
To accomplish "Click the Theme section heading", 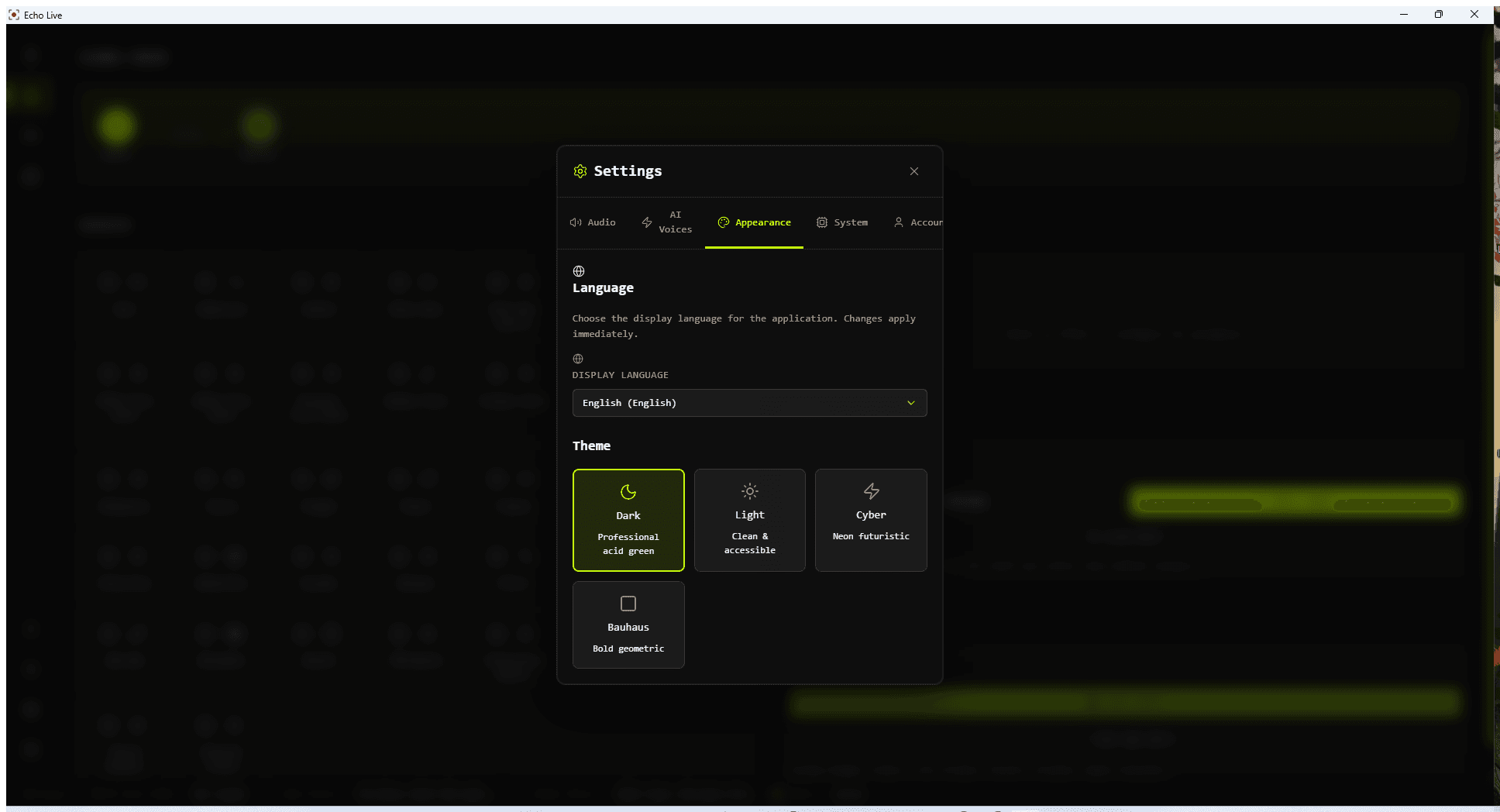I will tap(591, 446).
